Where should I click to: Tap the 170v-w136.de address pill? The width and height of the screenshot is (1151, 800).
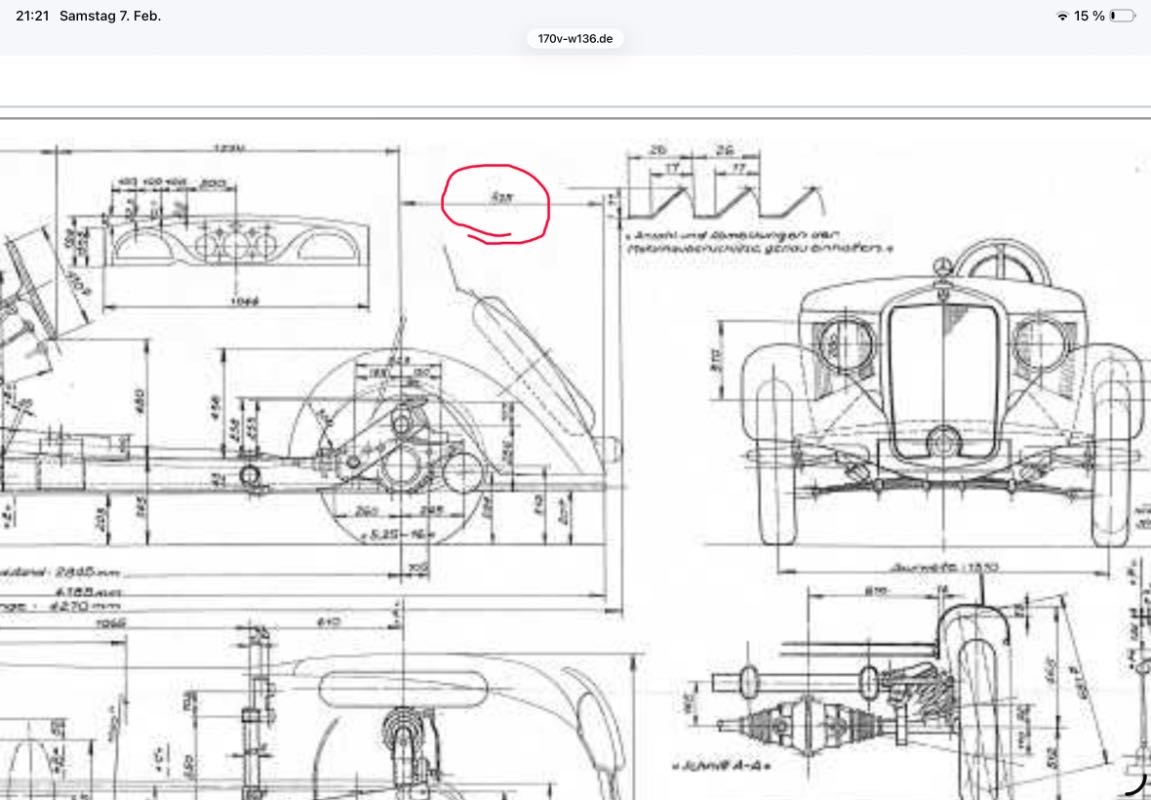(575, 39)
